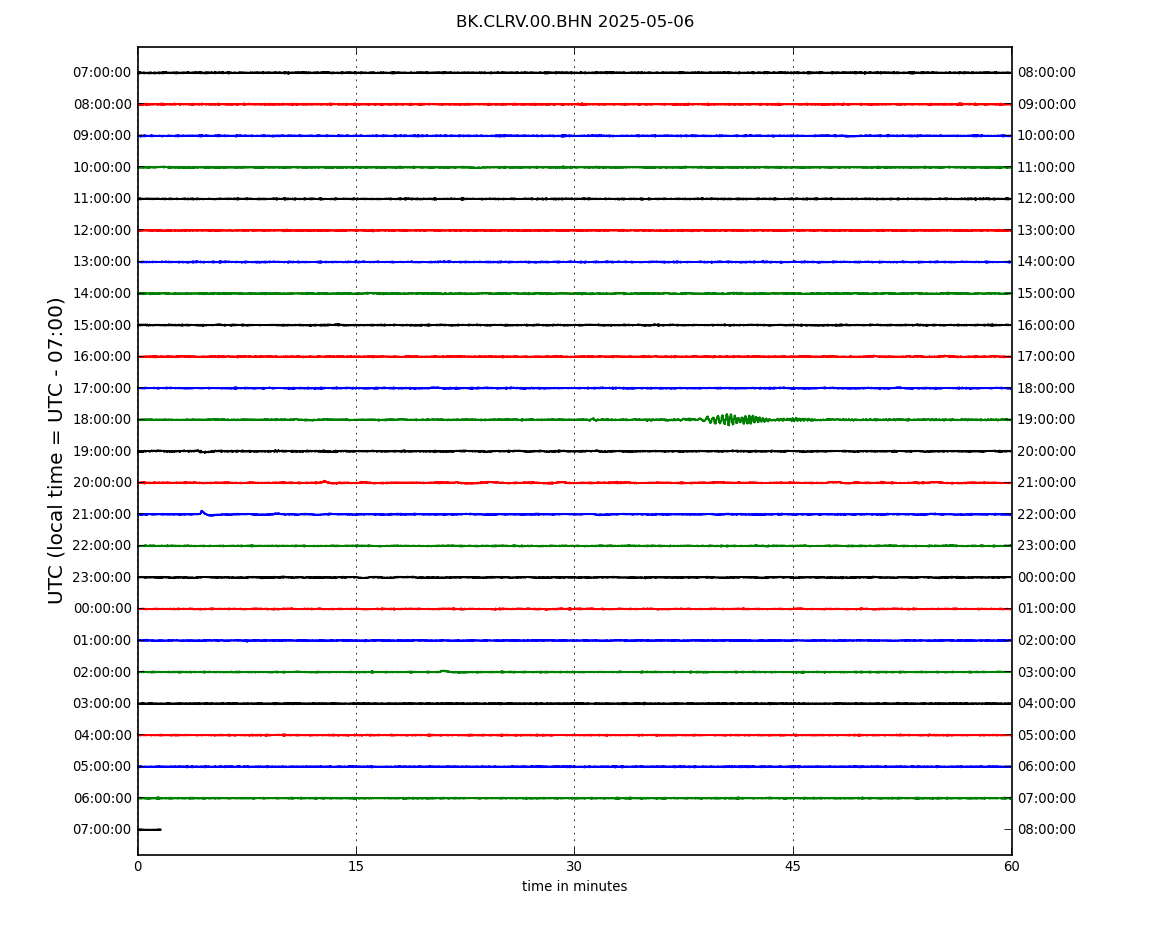Click the vertical axis label UTC (local time = UTC - 07:00)
This screenshot has width=1150, height=950.
tap(56, 450)
